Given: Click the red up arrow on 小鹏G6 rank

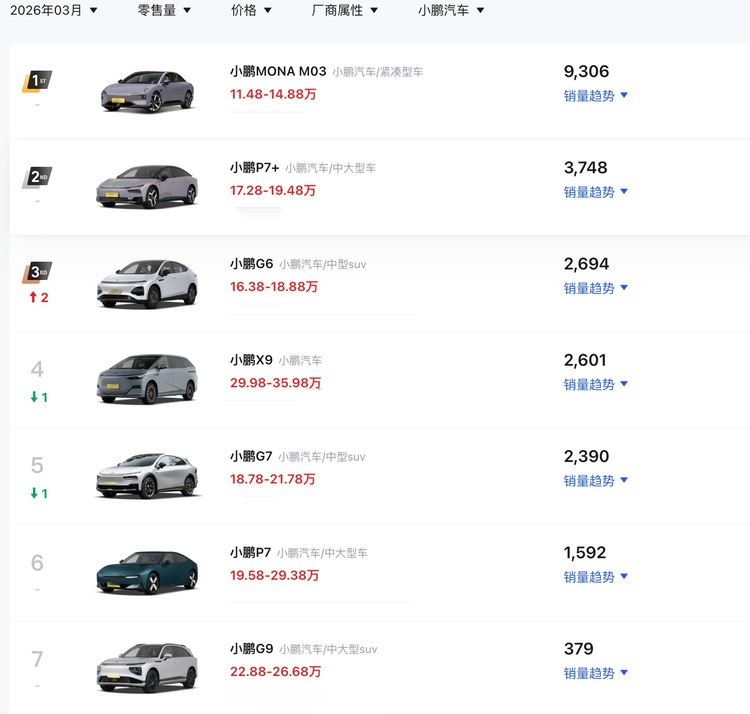Looking at the screenshot, I should point(33,297).
